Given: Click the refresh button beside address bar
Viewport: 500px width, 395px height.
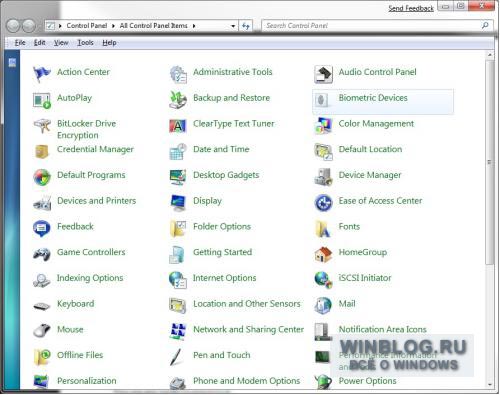Looking at the screenshot, I should [246, 26].
